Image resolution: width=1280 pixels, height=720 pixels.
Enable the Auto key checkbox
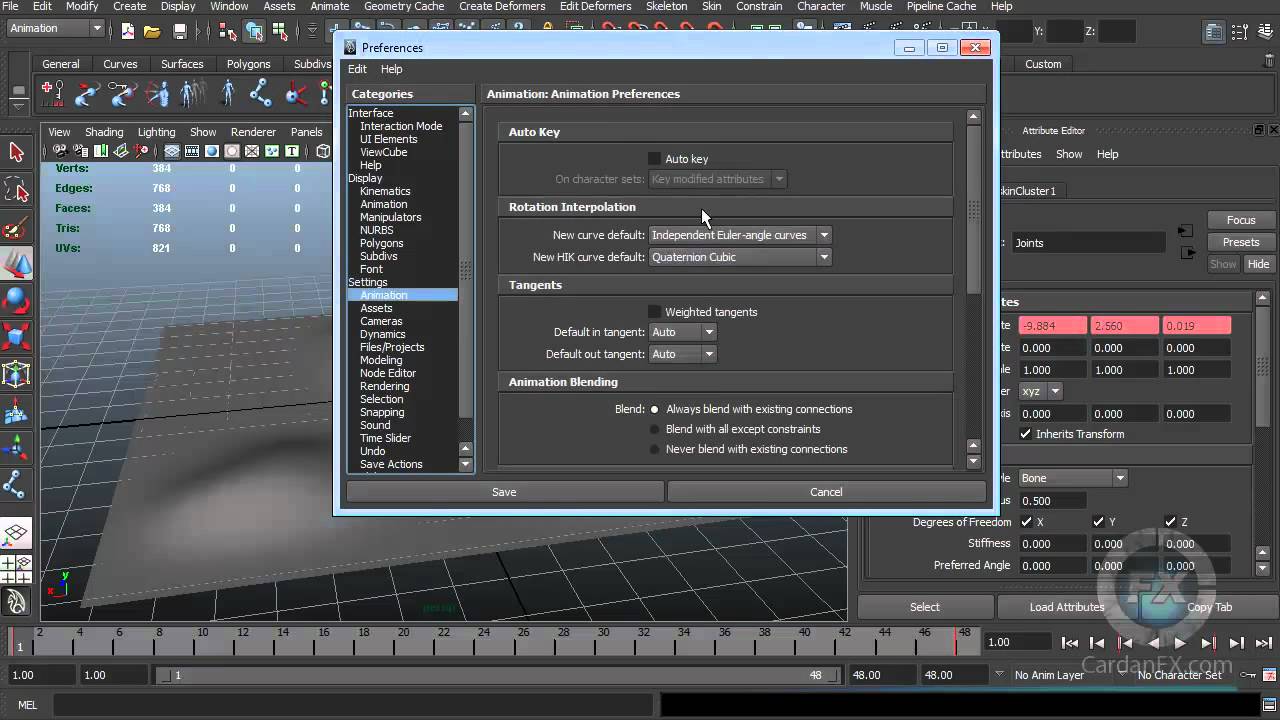[654, 158]
